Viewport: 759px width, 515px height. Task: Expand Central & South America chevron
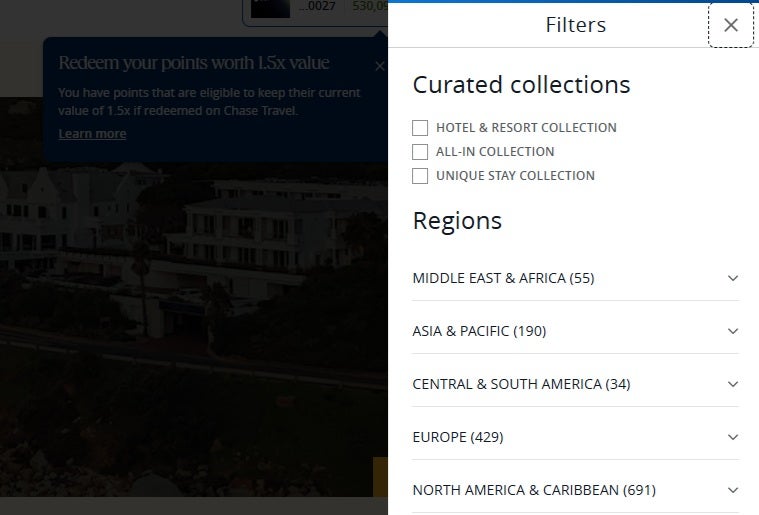tap(733, 385)
